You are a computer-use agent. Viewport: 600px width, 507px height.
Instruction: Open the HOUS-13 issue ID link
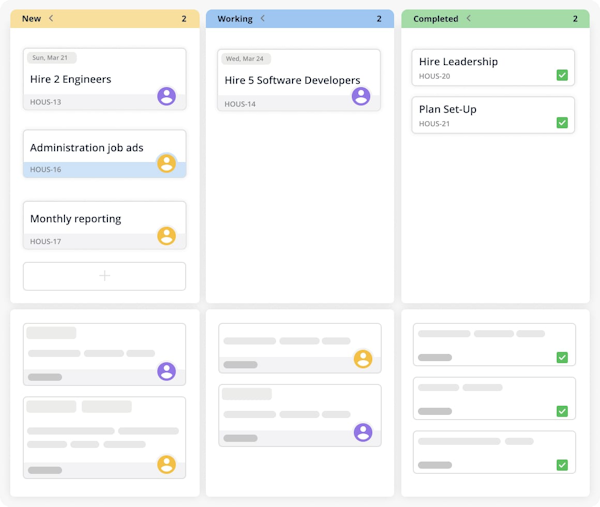(x=46, y=102)
